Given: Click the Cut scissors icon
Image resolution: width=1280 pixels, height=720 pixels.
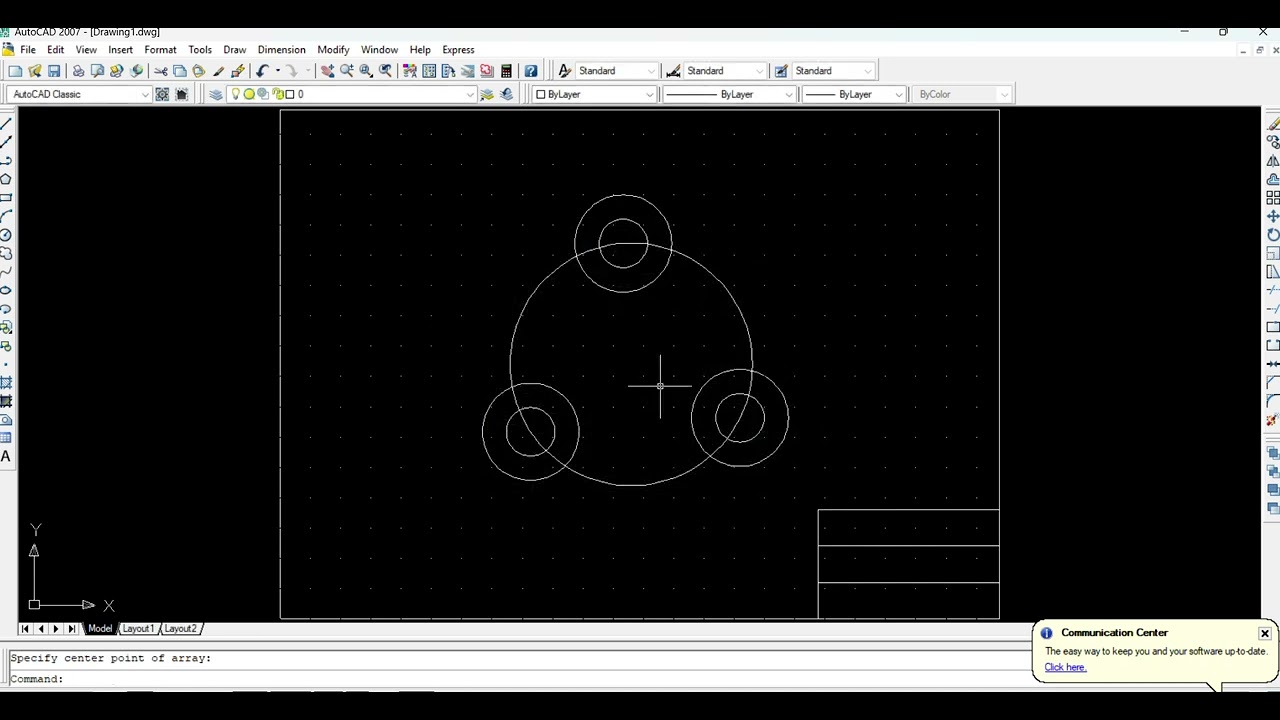Looking at the screenshot, I should (x=160, y=71).
